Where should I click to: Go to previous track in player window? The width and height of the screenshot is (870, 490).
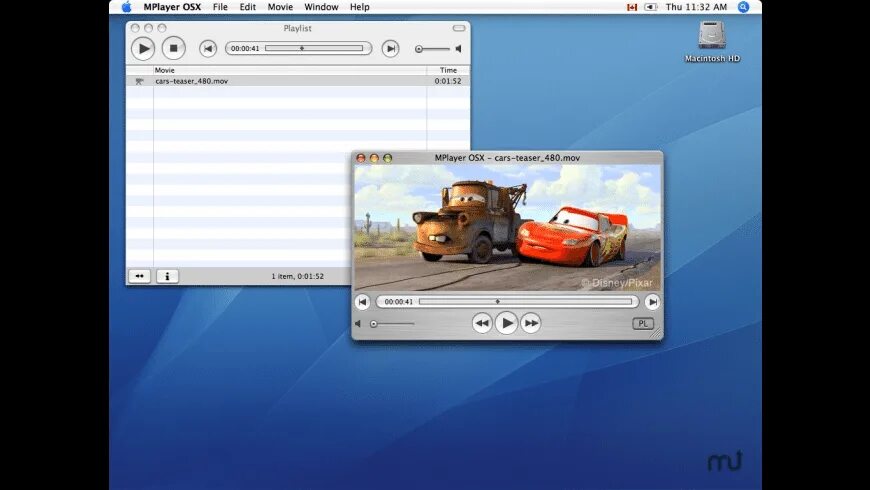click(362, 302)
